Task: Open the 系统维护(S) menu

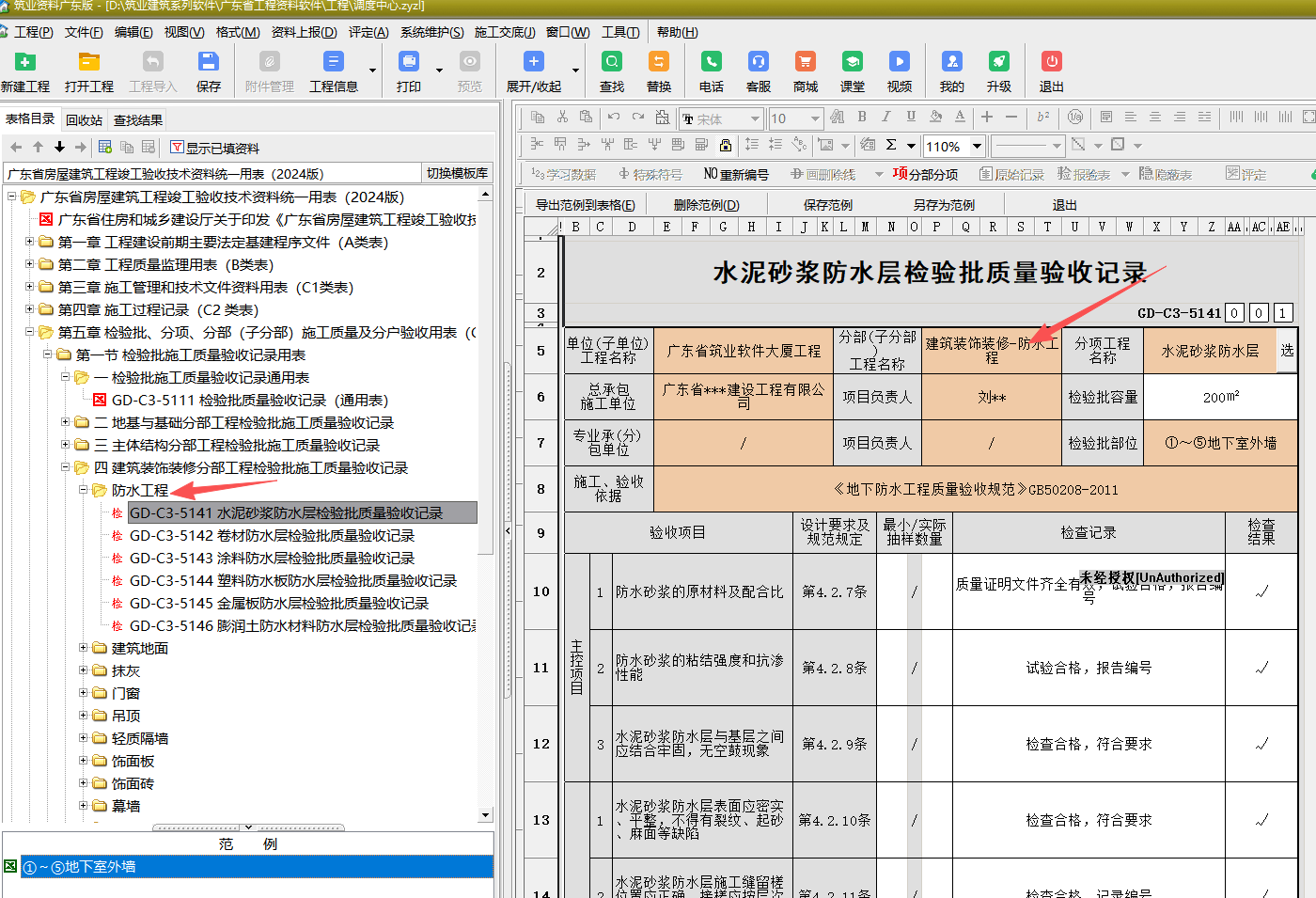Action: click(432, 32)
